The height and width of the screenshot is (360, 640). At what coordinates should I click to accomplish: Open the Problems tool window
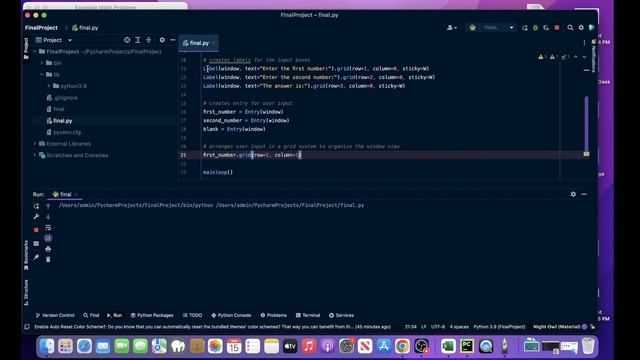click(273, 315)
